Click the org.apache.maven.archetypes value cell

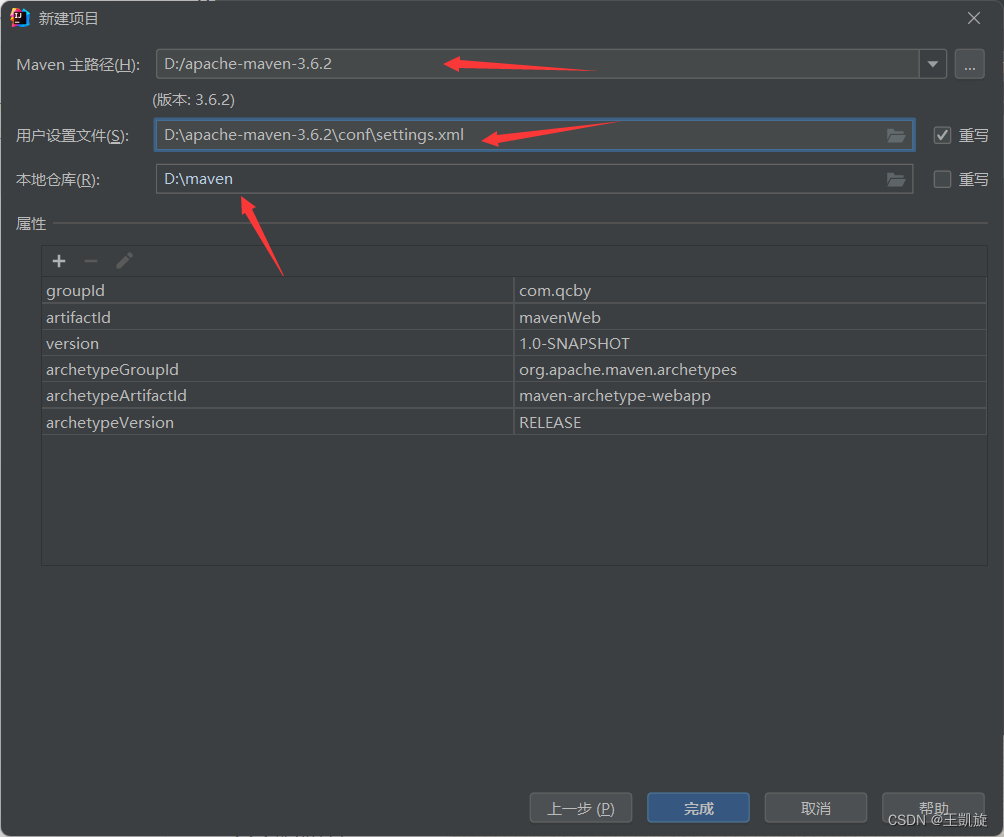click(x=750, y=370)
